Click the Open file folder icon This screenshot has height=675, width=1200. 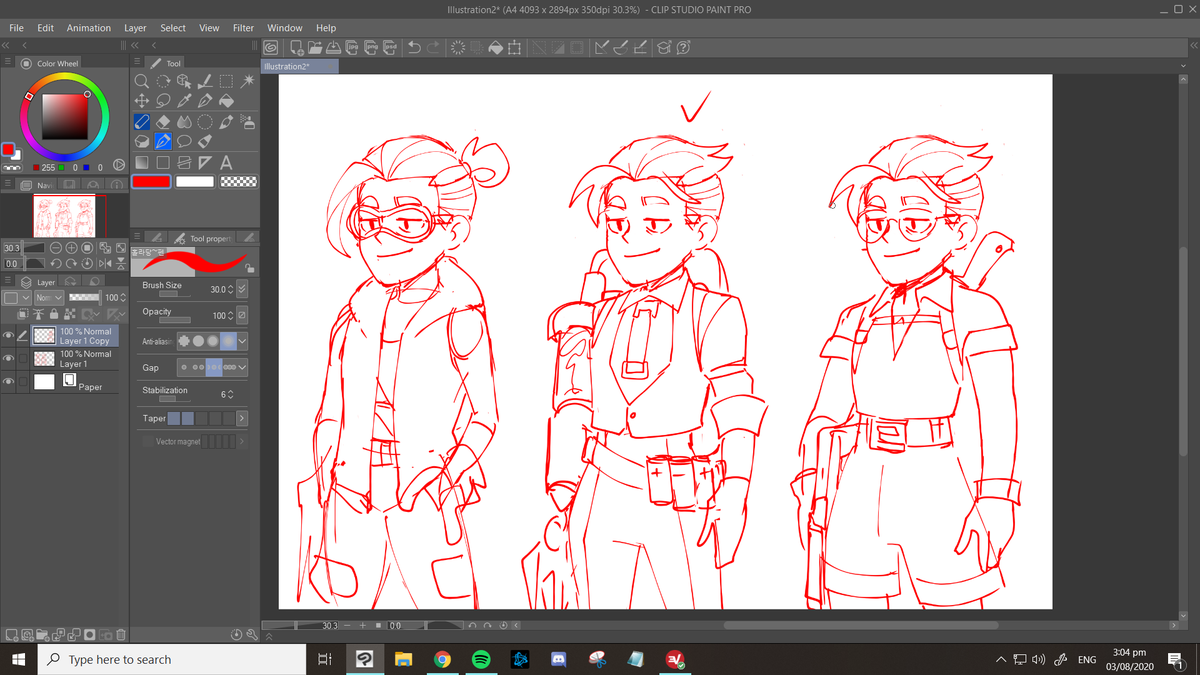click(x=316, y=47)
